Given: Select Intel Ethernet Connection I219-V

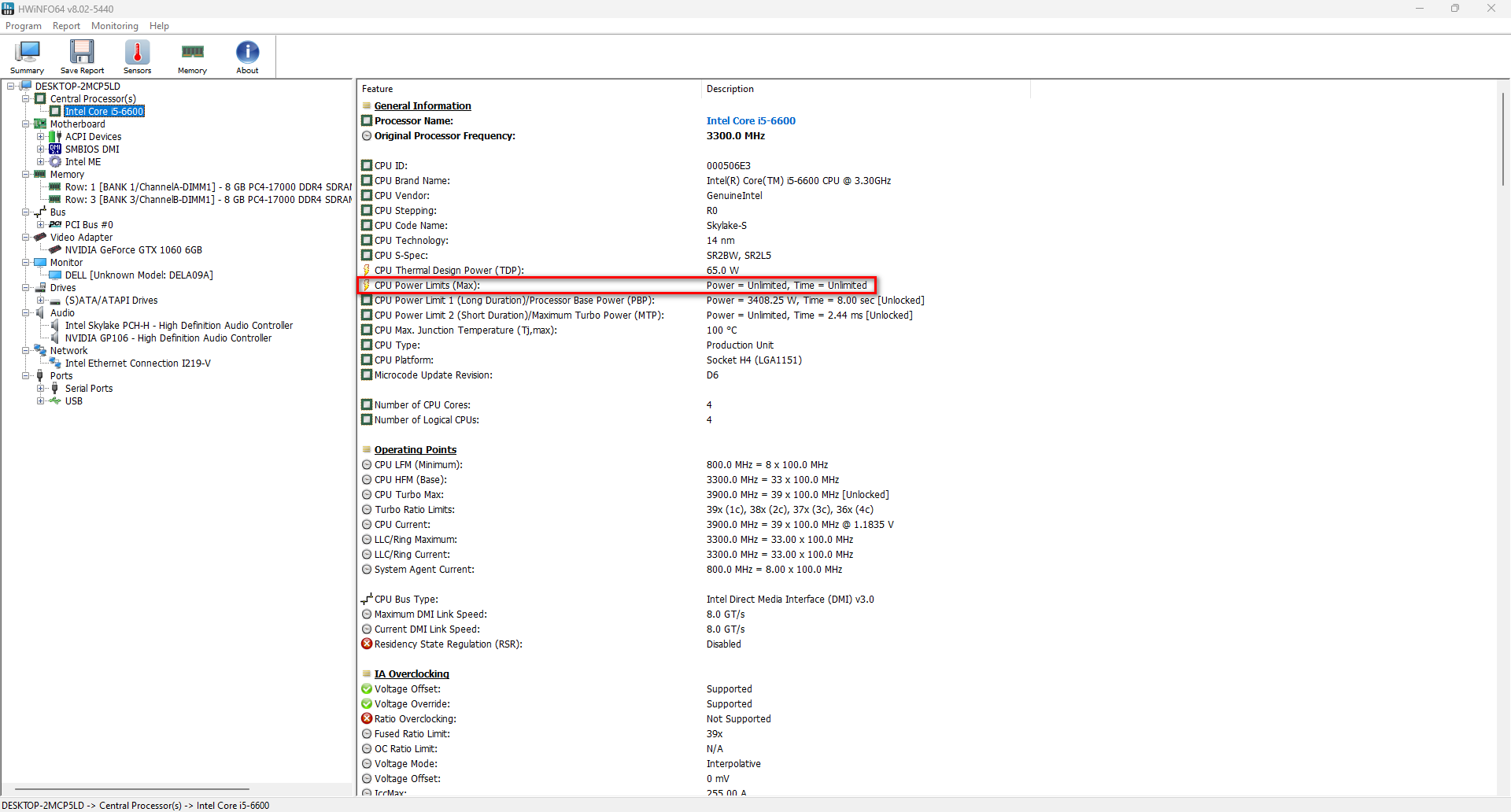Looking at the screenshot, I should pyautogui.click(x=138, y=363).
